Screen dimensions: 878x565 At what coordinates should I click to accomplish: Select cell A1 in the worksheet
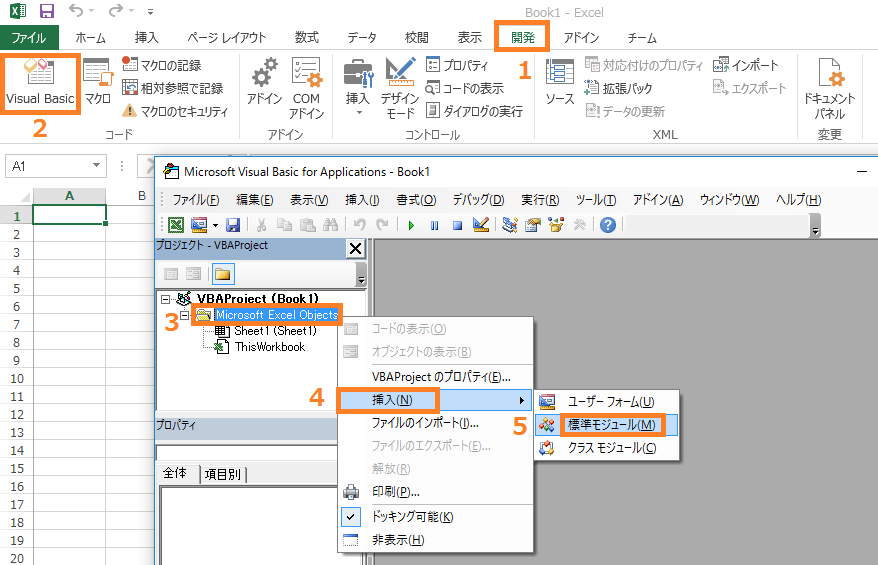(x=69, y=215)
